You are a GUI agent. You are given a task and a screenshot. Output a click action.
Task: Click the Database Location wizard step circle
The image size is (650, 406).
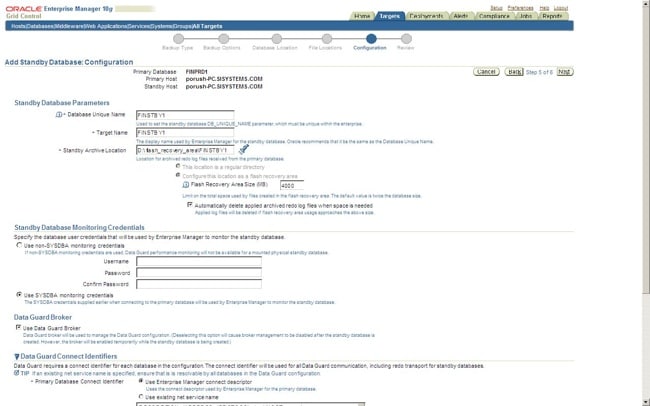(x=276, y=39)
